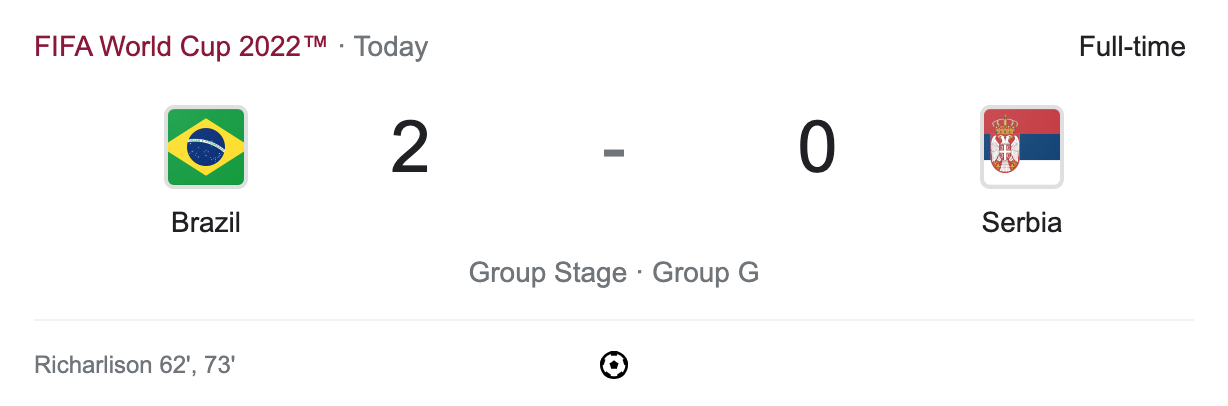This screenshot has width=1228, height=406.
Task: Click the 62' goal minute
Action: pyautogui.click(x=172, y=366)
